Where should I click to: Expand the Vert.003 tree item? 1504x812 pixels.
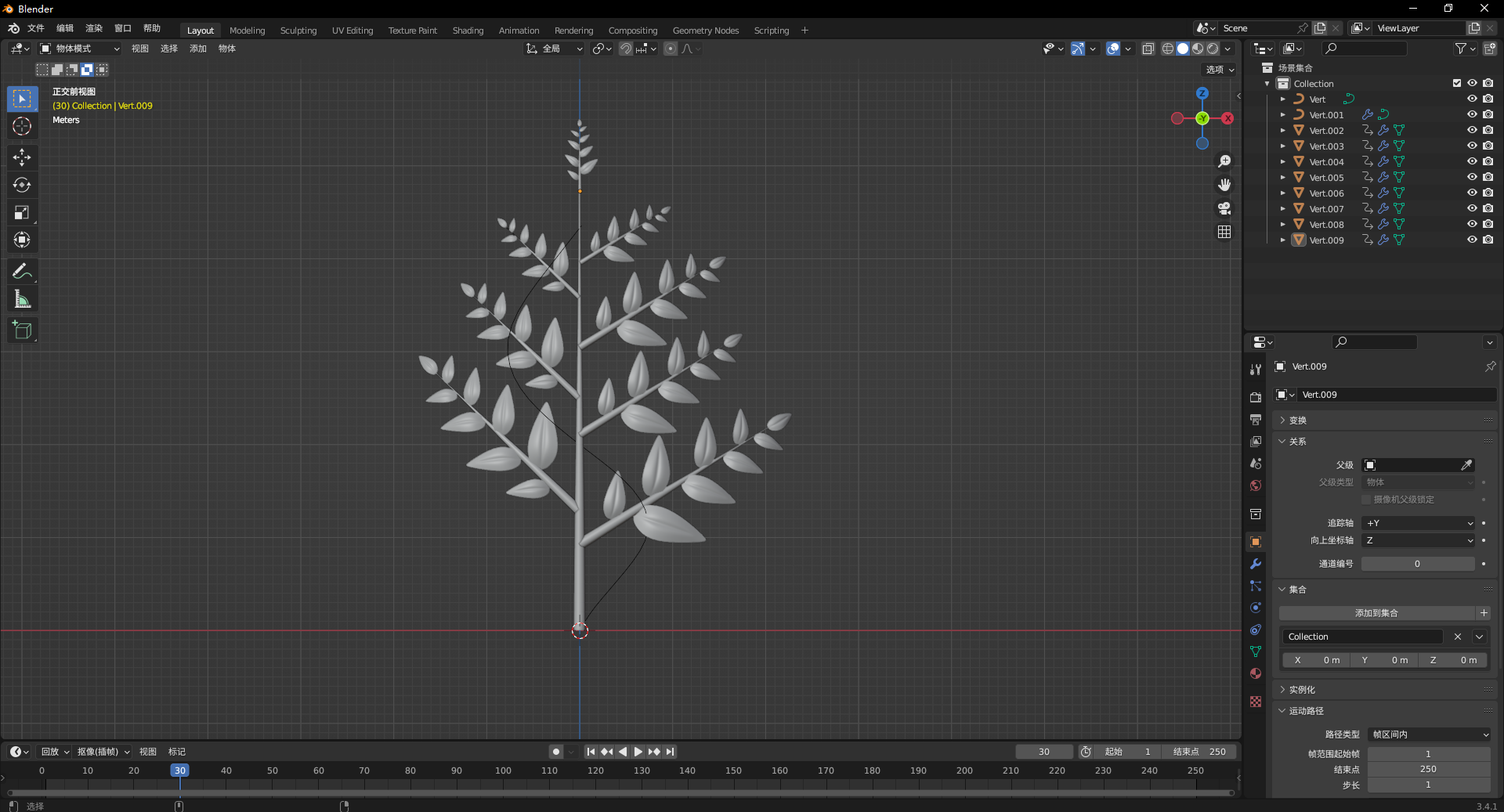pyautogui.click(x=1282, y=146)
